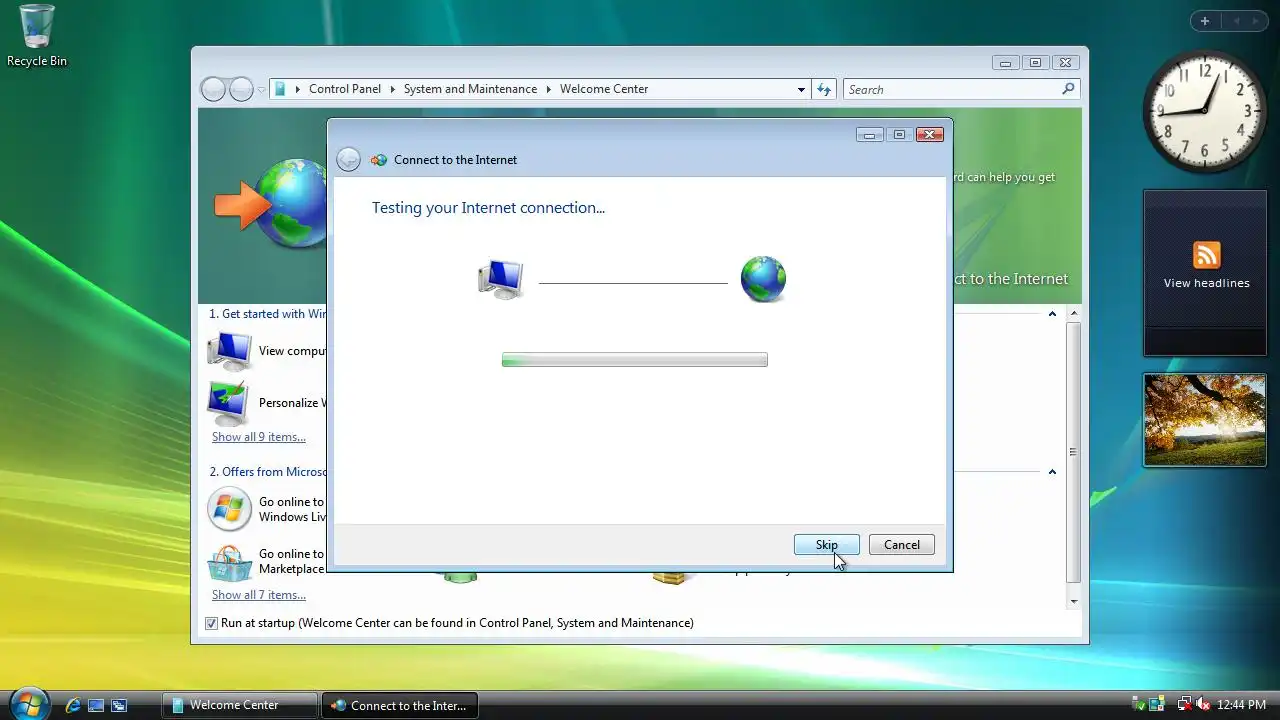Click the Windows Start orb
1280x720 pixels.
(x=28, y=704)
